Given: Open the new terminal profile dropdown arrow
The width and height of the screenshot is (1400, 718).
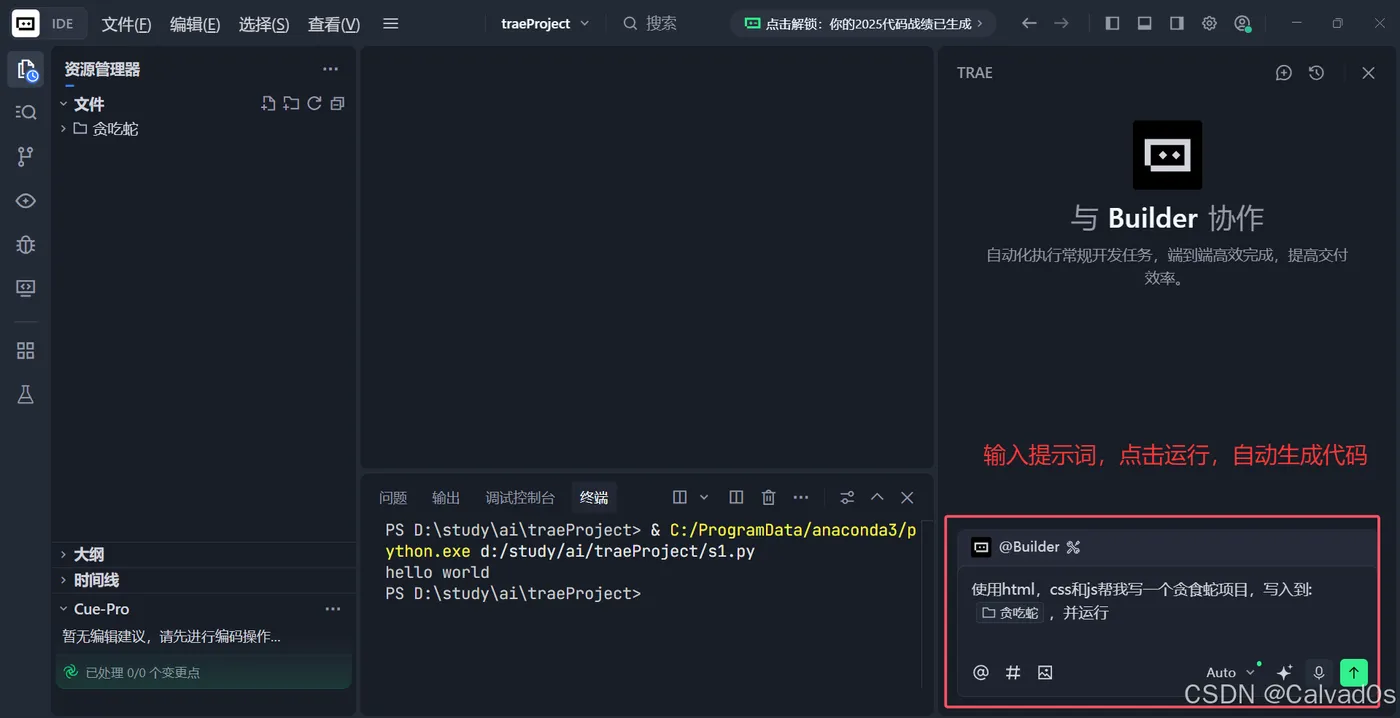Looking at the screenshot, I should pyautogui.click(x=704, y=497).
